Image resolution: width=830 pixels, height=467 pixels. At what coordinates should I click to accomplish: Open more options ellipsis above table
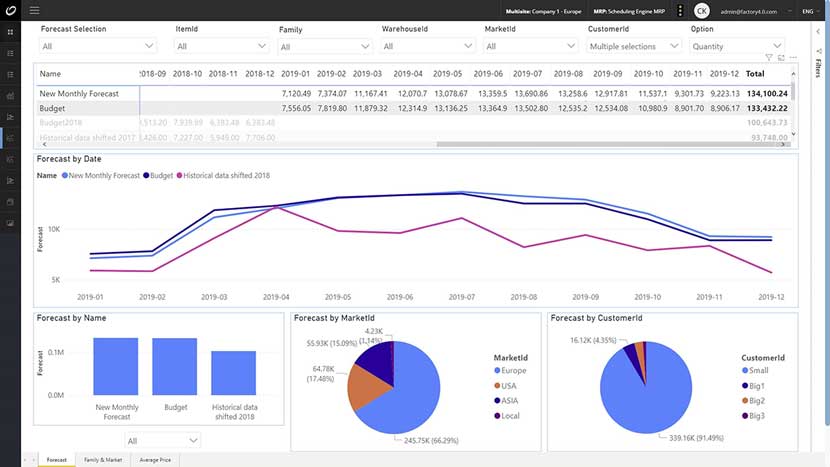tap(793, 57)
